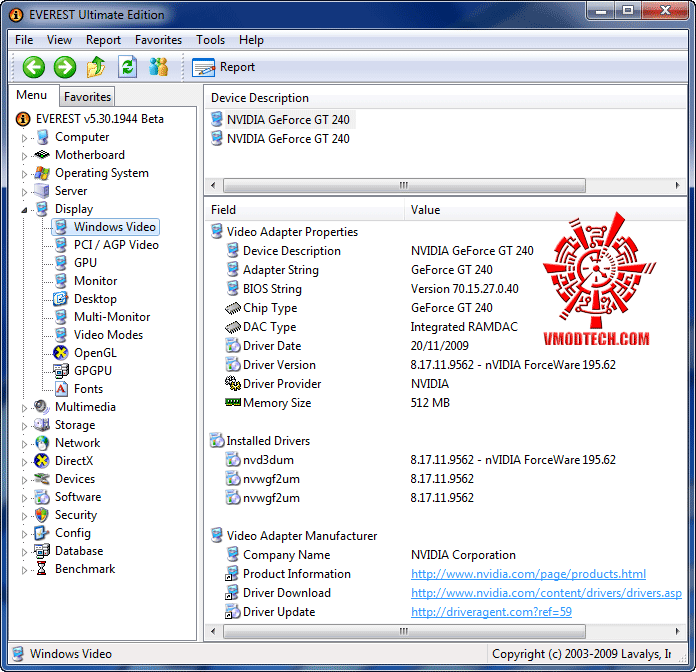This screenshot has height=672, width=696.
Task: Select the Driver Version field row
Action: 420,365
